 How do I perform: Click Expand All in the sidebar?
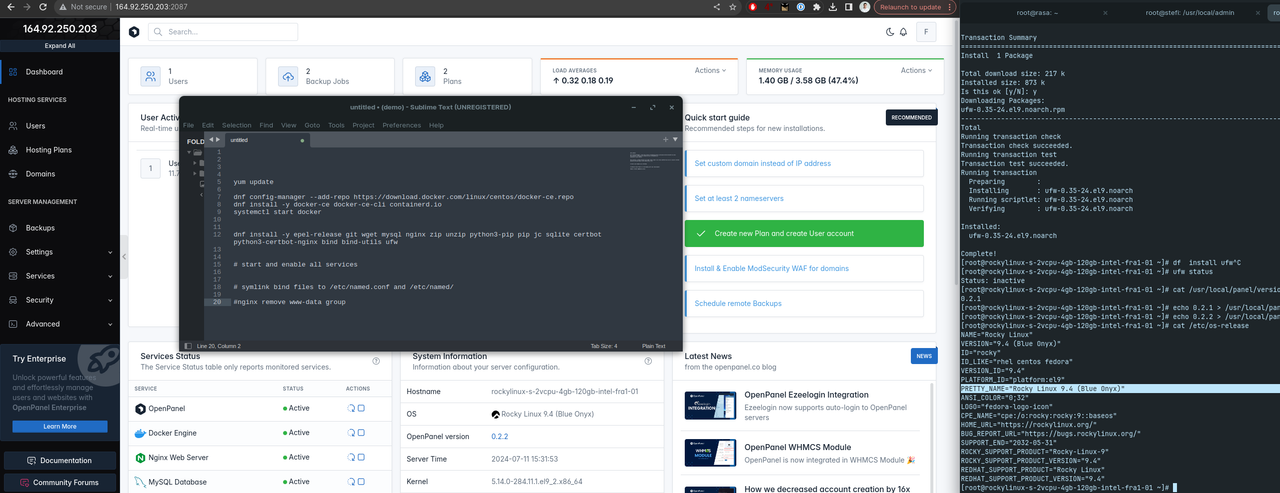[x=60, y=46]
